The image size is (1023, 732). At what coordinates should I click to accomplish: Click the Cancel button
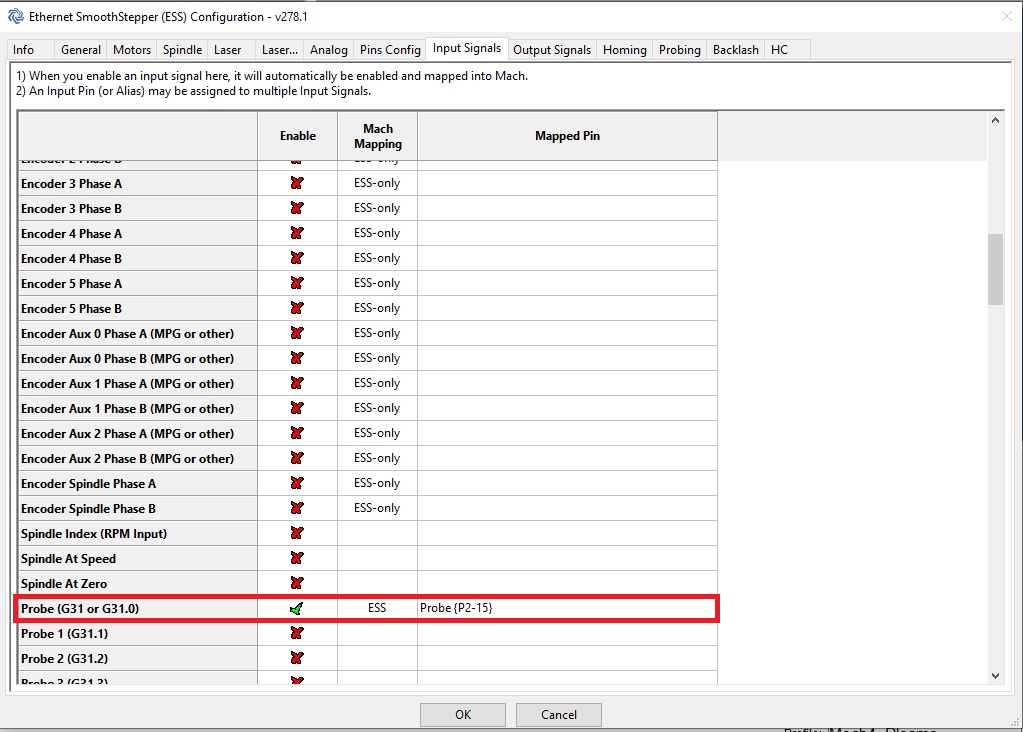pyautogui.click(x=558, y=714)
